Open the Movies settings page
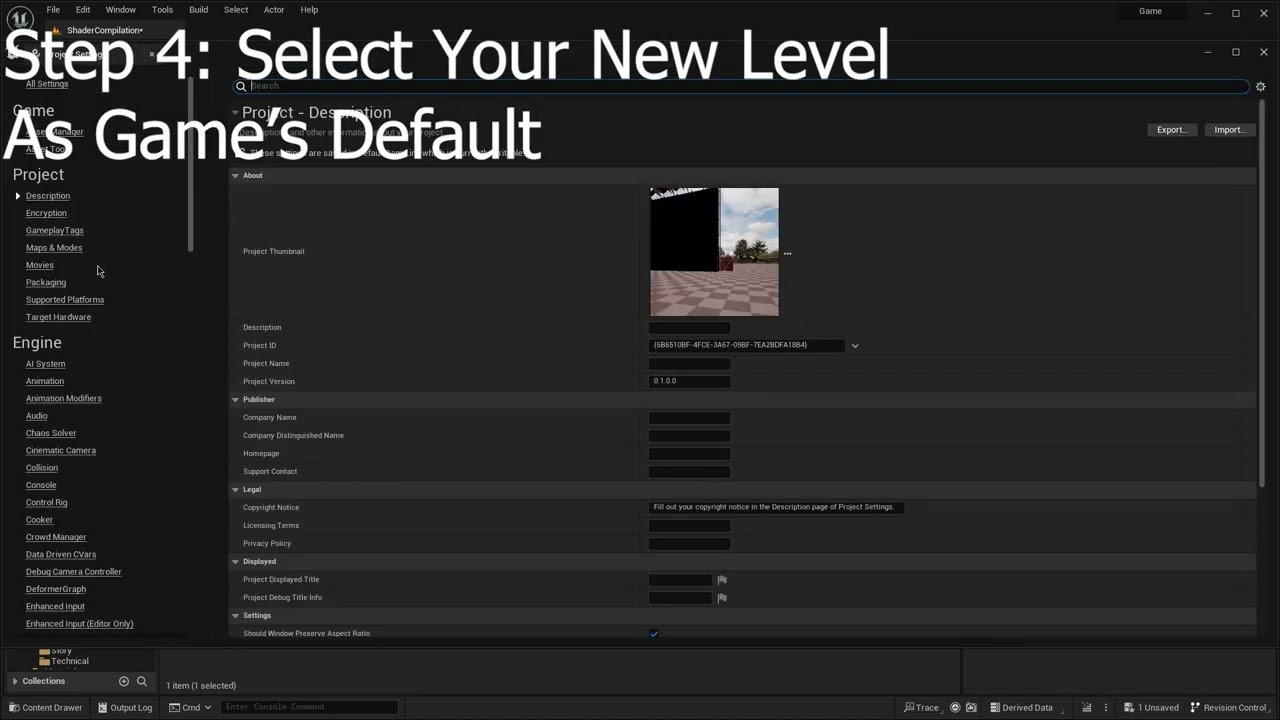 [x=40, y=265]
